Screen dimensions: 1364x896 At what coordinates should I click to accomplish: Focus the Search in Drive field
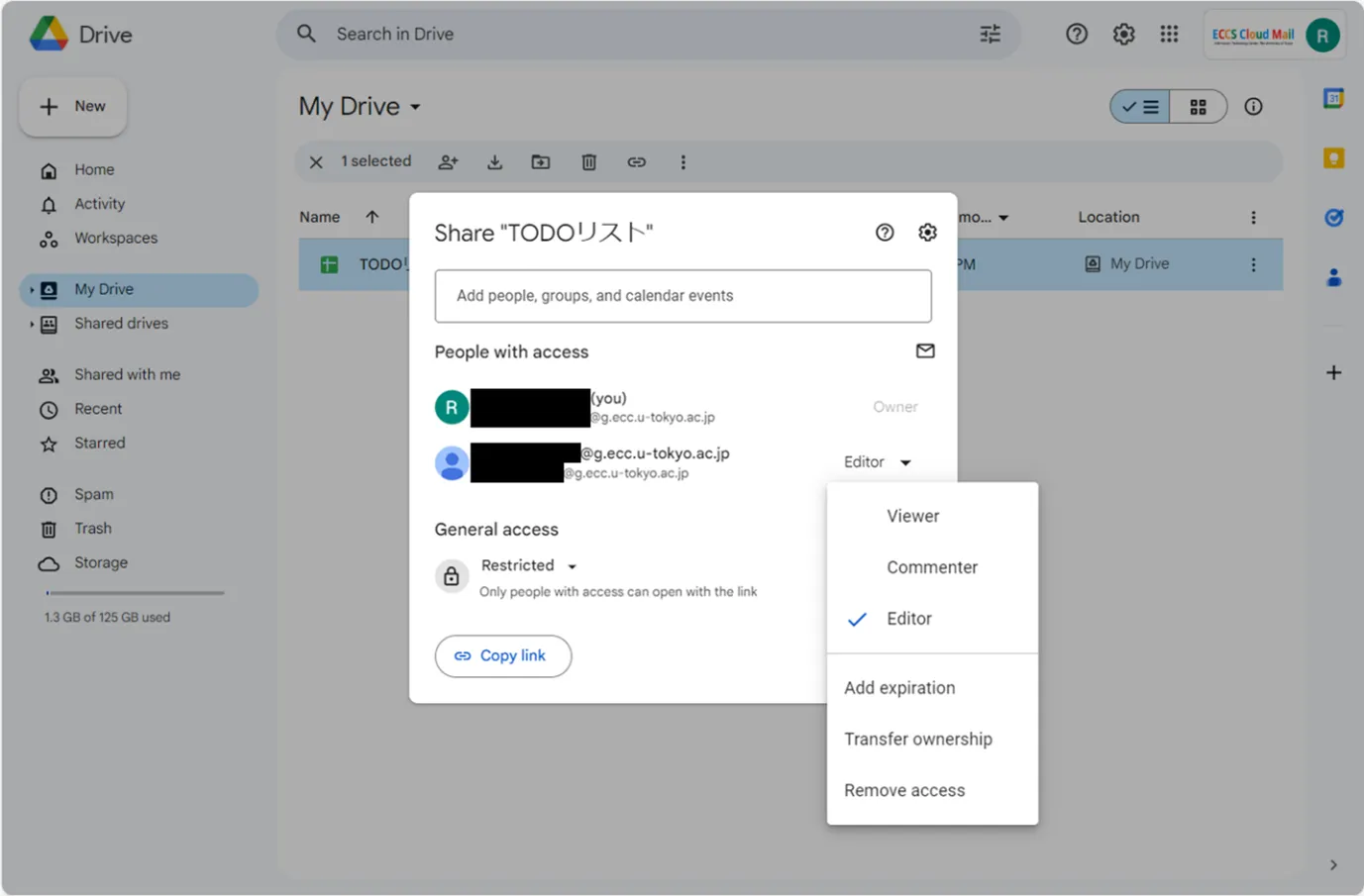pyautogui.click(x=648, y=34)
